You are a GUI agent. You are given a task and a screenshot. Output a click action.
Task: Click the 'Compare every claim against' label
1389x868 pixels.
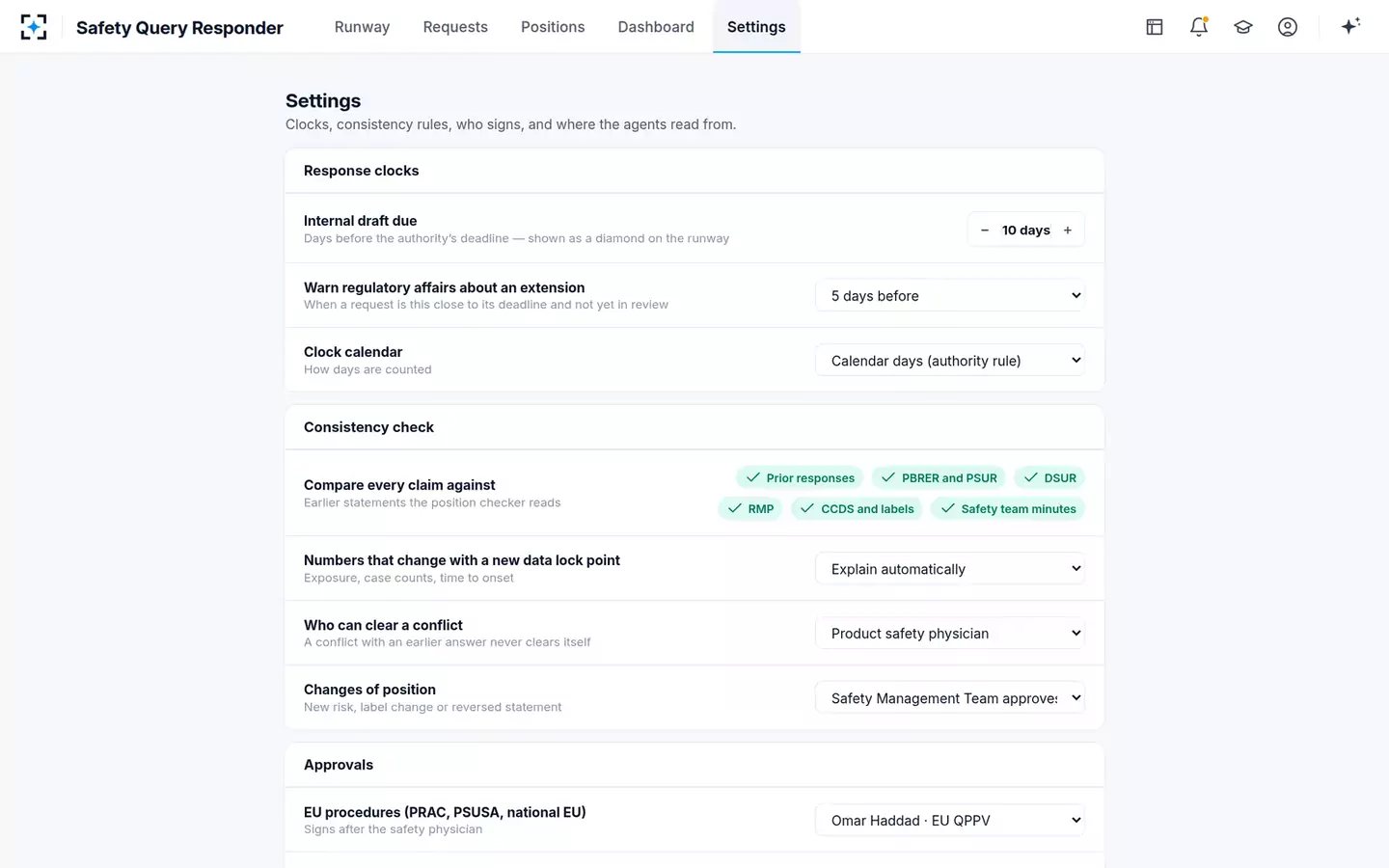coord(399,485)
